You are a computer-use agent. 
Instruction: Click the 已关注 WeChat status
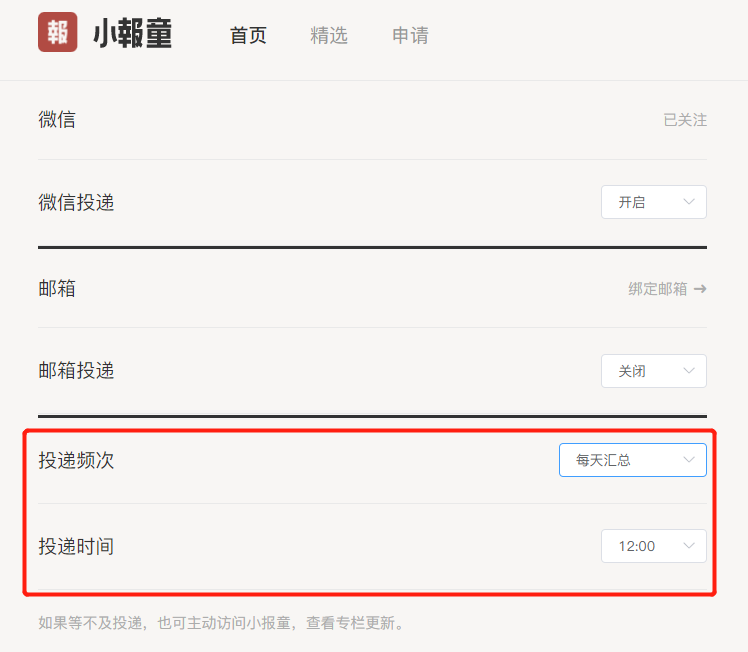[x=685, y=120]
